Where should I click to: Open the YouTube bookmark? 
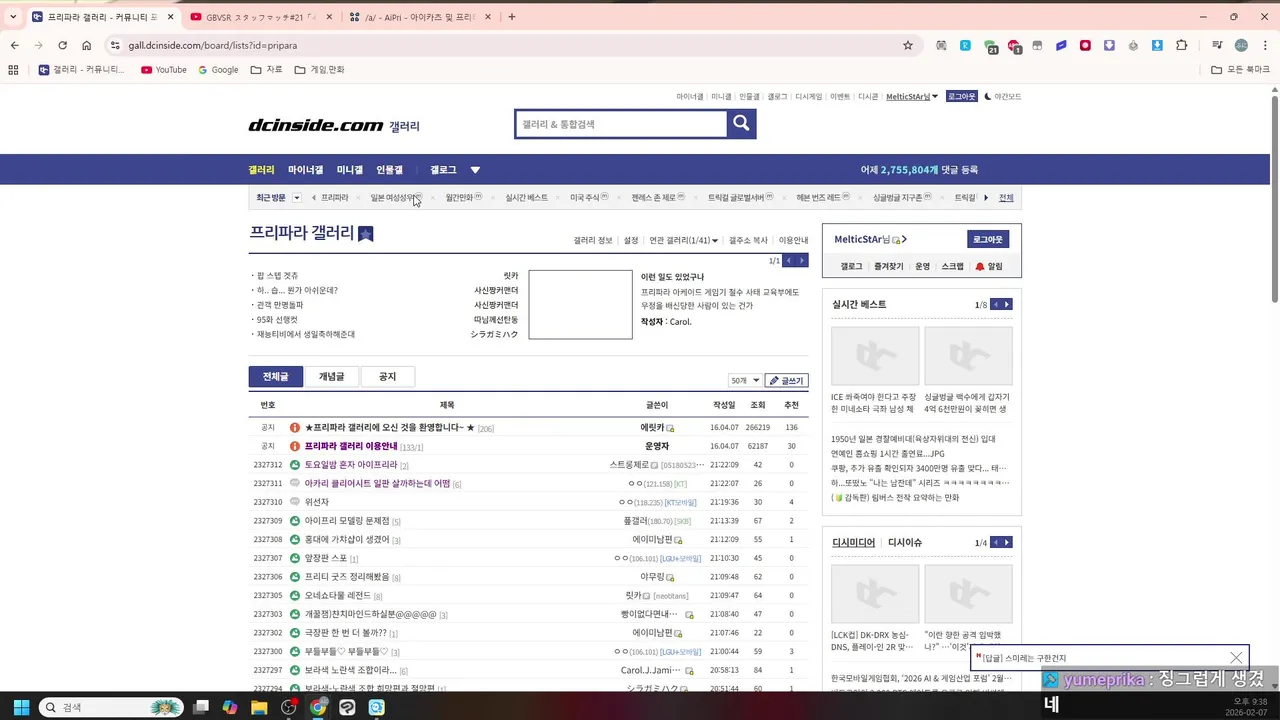pos(164,70)
